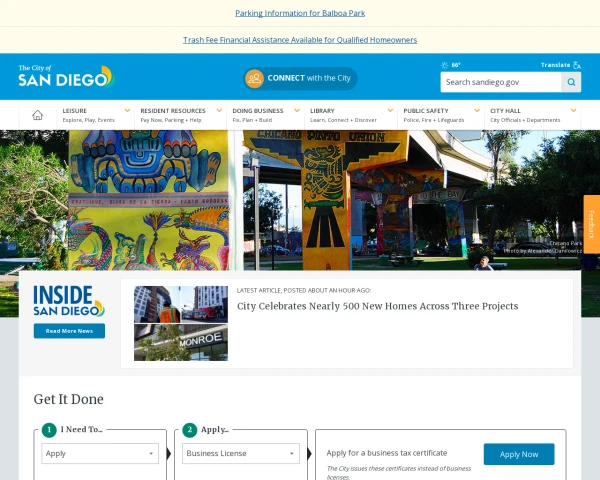Click the Latest Article posted about an hour ago label
Screen dimensions: 600x480
(x=304, y=291)
